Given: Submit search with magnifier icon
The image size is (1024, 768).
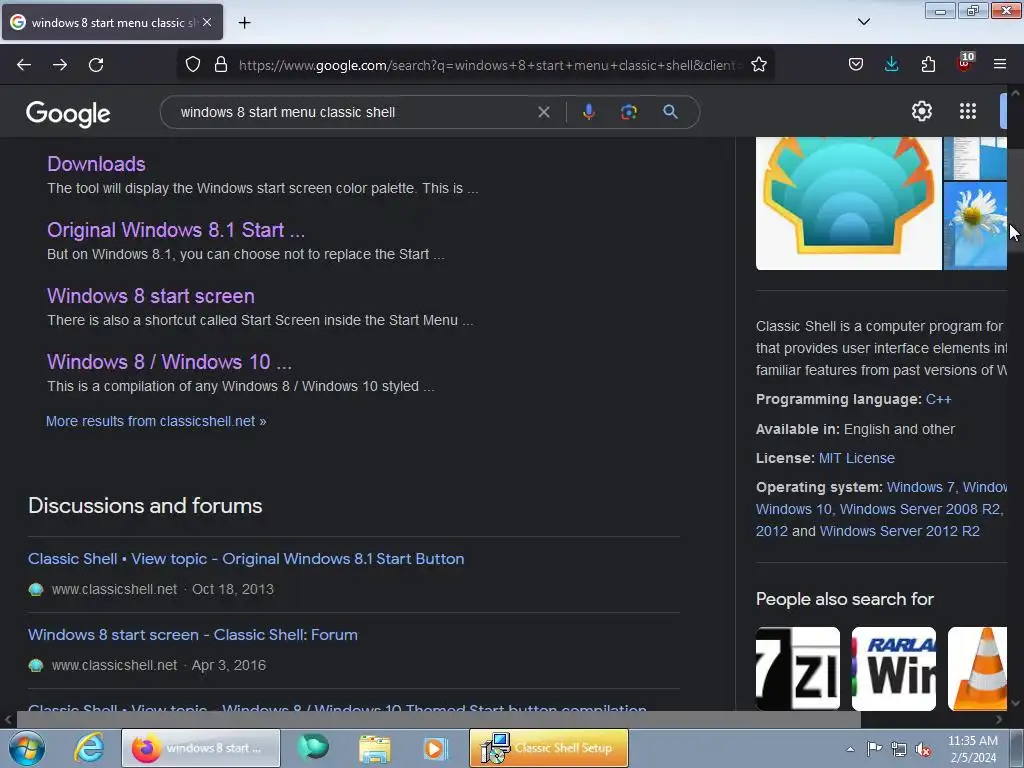Looking at the screenshot, I should click(670, 112).
